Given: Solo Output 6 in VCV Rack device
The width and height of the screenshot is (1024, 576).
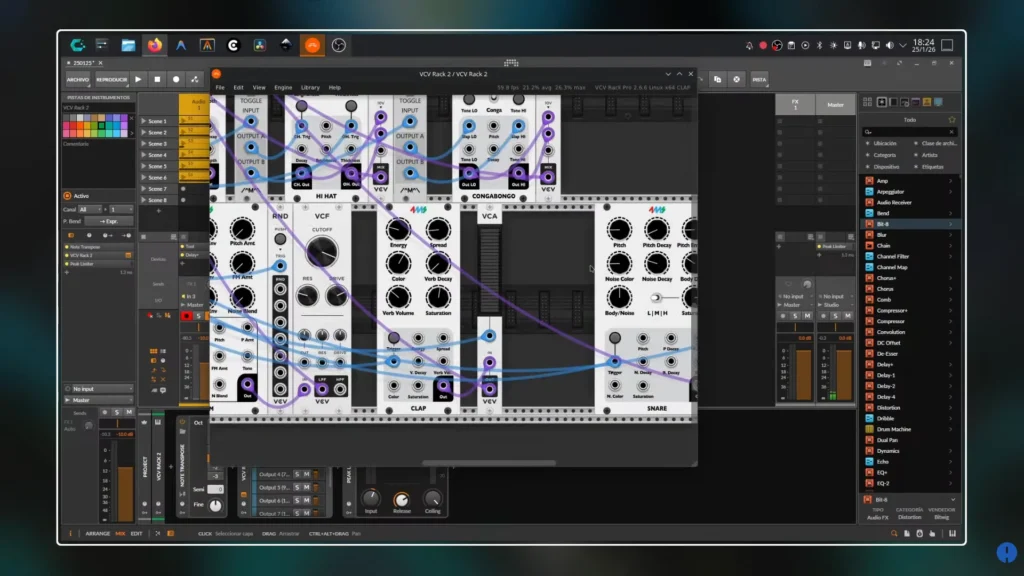Looking at the screenshot, I should point(297,501).
